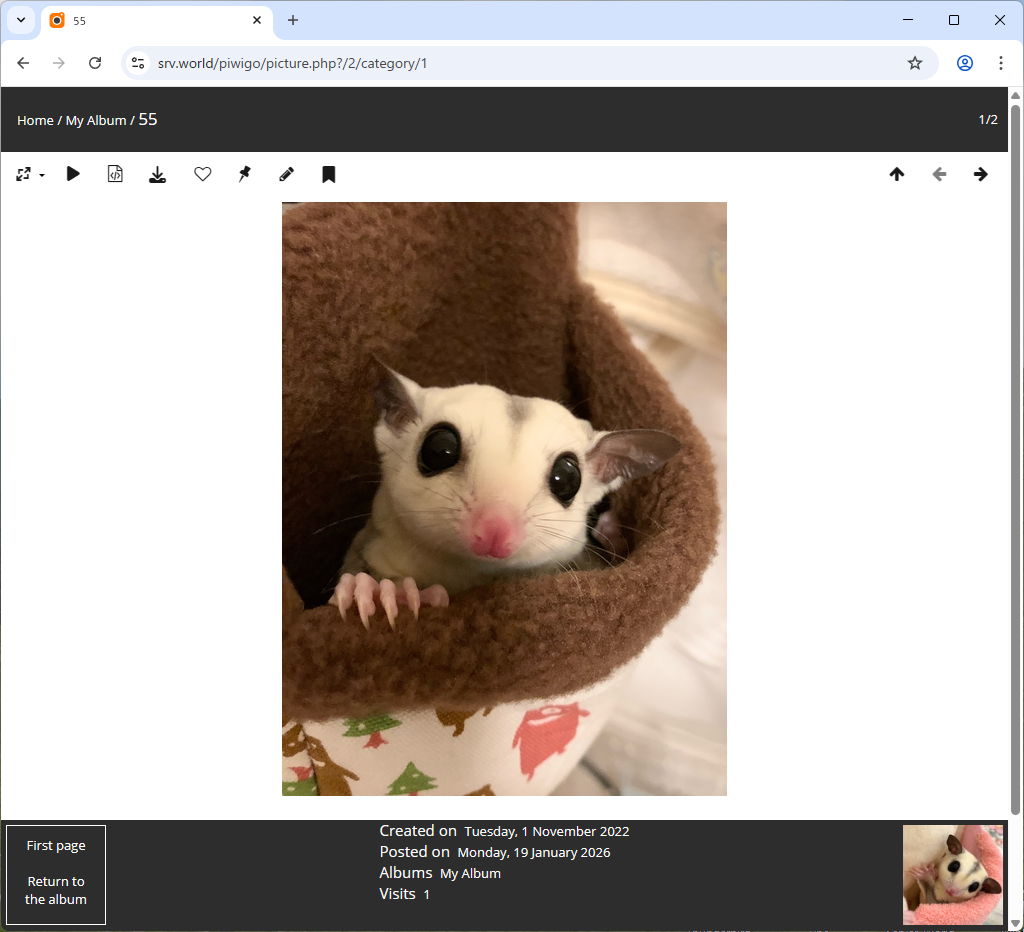Navigate to My Album breadcrumb
The width and height of the screenshot is (1024, 932).
tap(95, 120)
